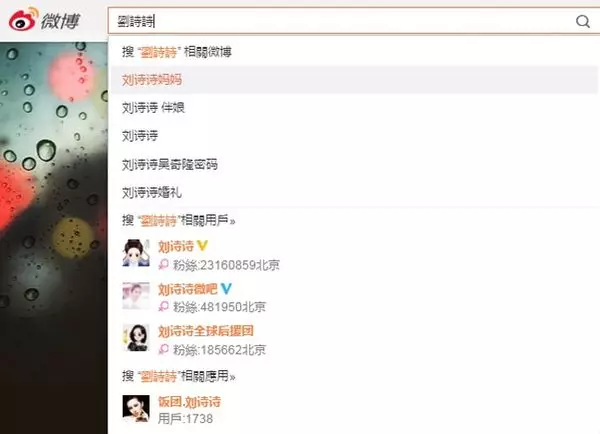
Task: Select suggestion 刘诗诗吴奇隆密码
Action: [354, 165]
